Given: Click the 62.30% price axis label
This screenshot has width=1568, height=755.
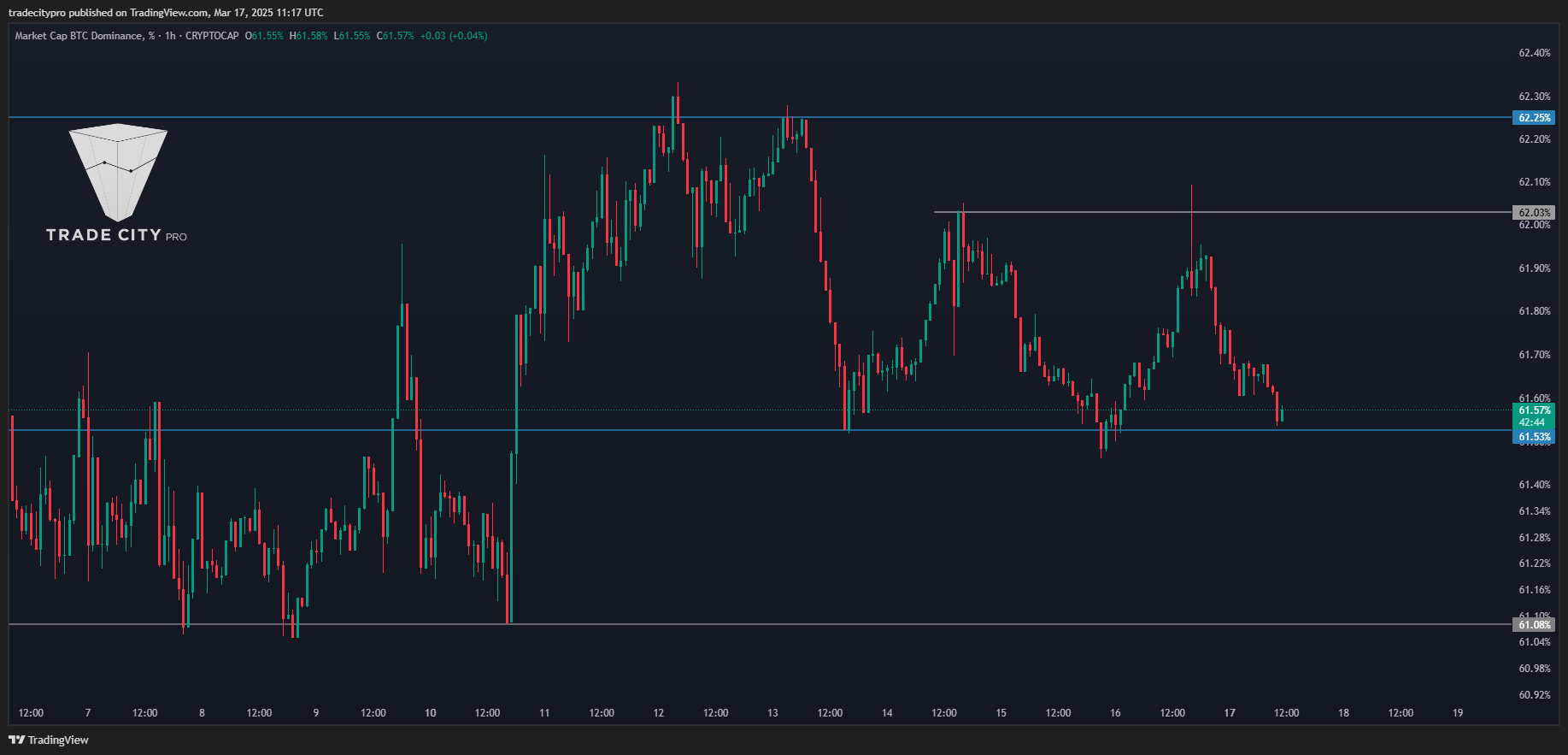Looking at the screenshot, I should [x=1535, y=97].
